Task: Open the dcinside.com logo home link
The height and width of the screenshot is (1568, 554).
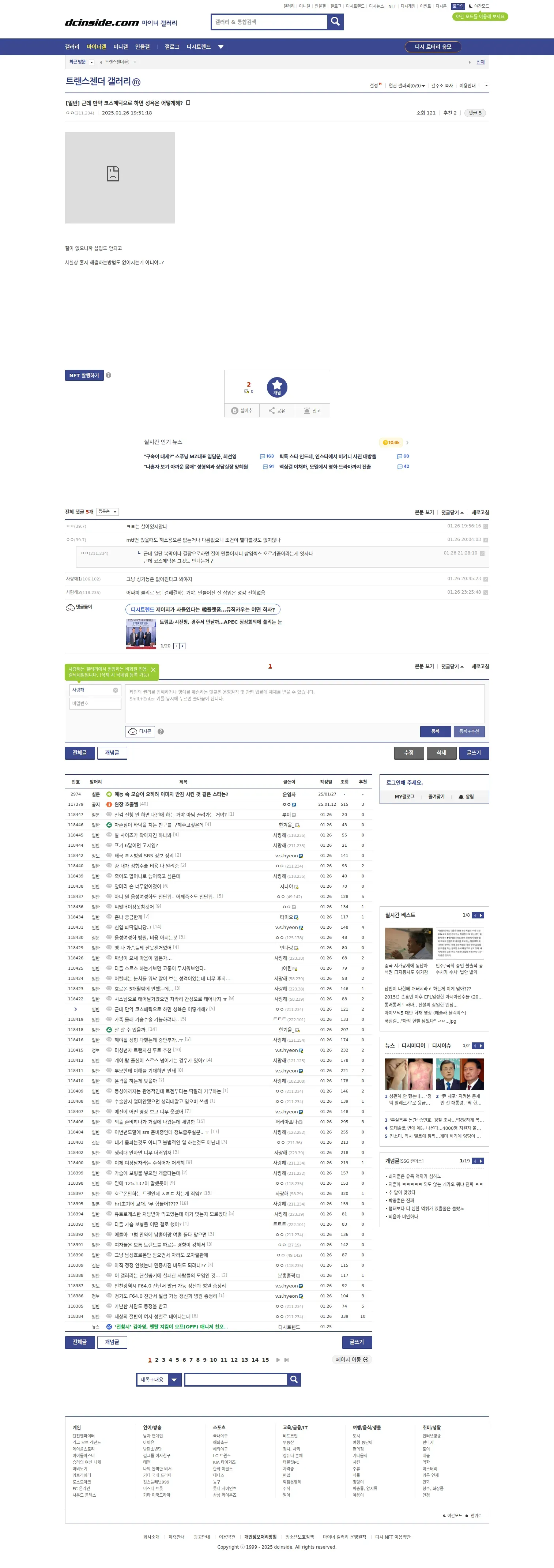Action: click(102, 23)
